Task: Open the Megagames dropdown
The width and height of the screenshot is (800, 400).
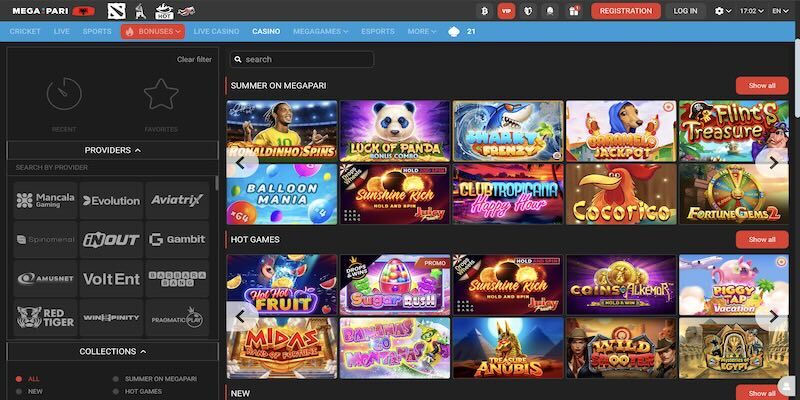Action: (320, 32)
